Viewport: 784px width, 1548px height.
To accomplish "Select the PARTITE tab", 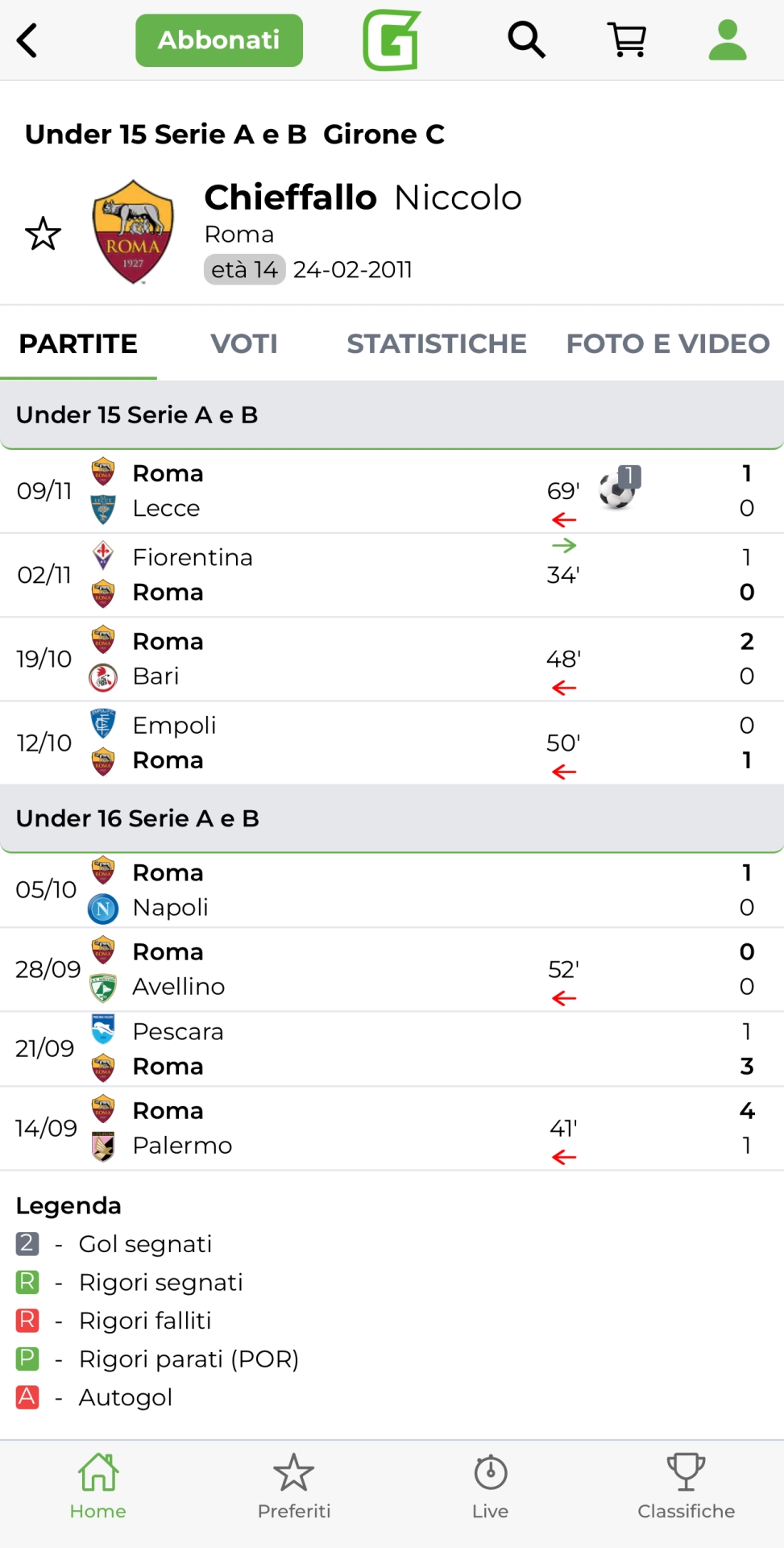I will click(x=78, y=343).
